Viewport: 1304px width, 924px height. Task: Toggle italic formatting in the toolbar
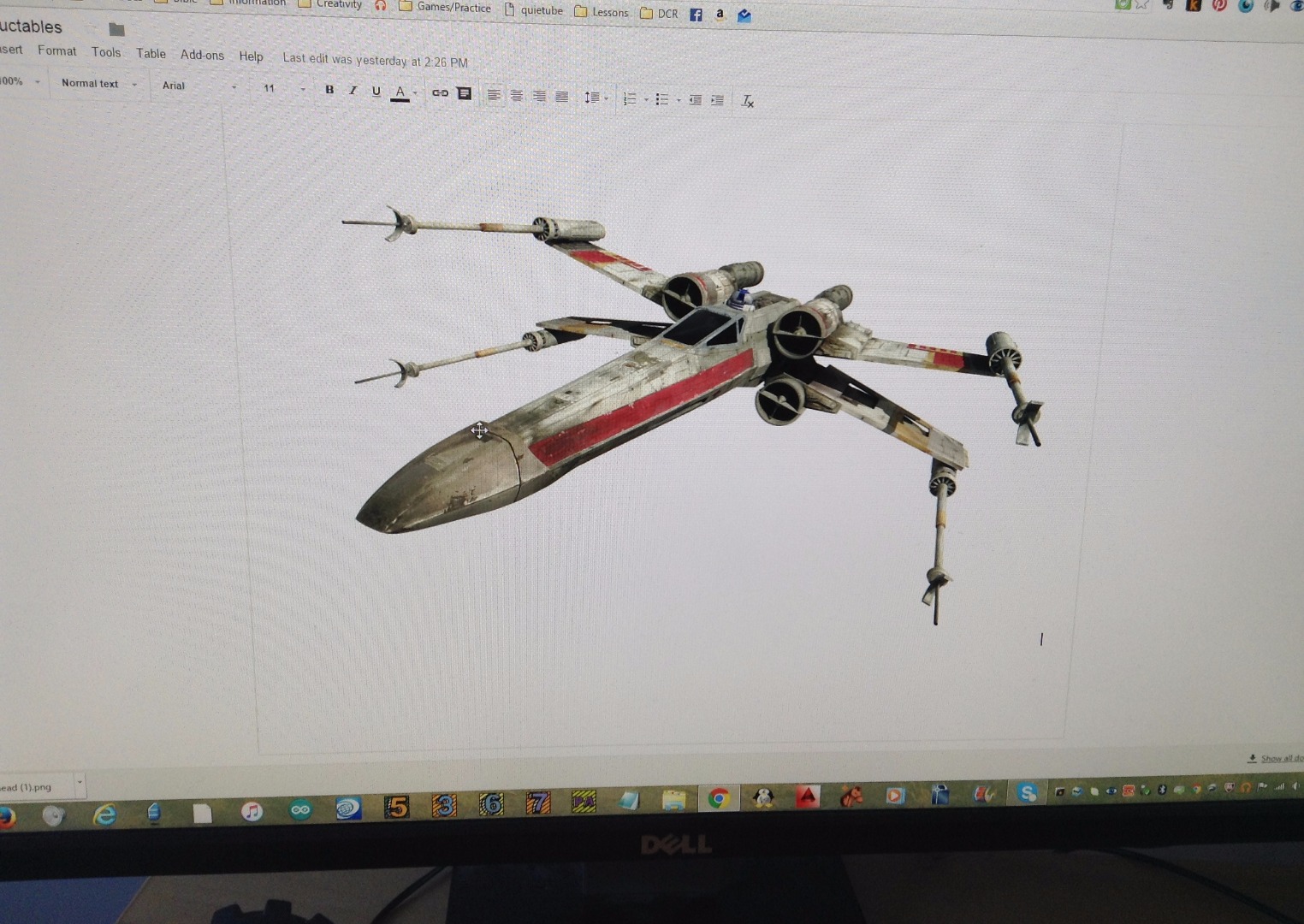[x=353, y=90]
